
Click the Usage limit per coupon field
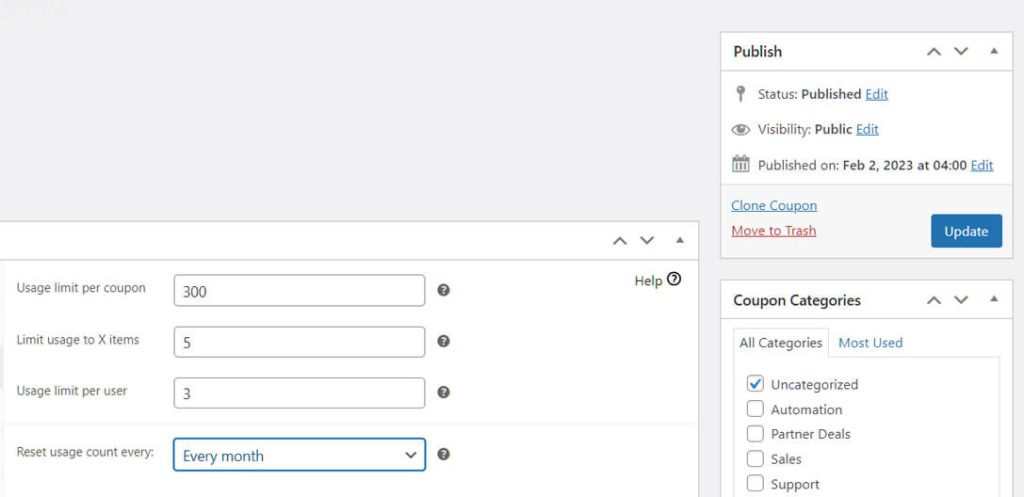[x=299, y=291]
